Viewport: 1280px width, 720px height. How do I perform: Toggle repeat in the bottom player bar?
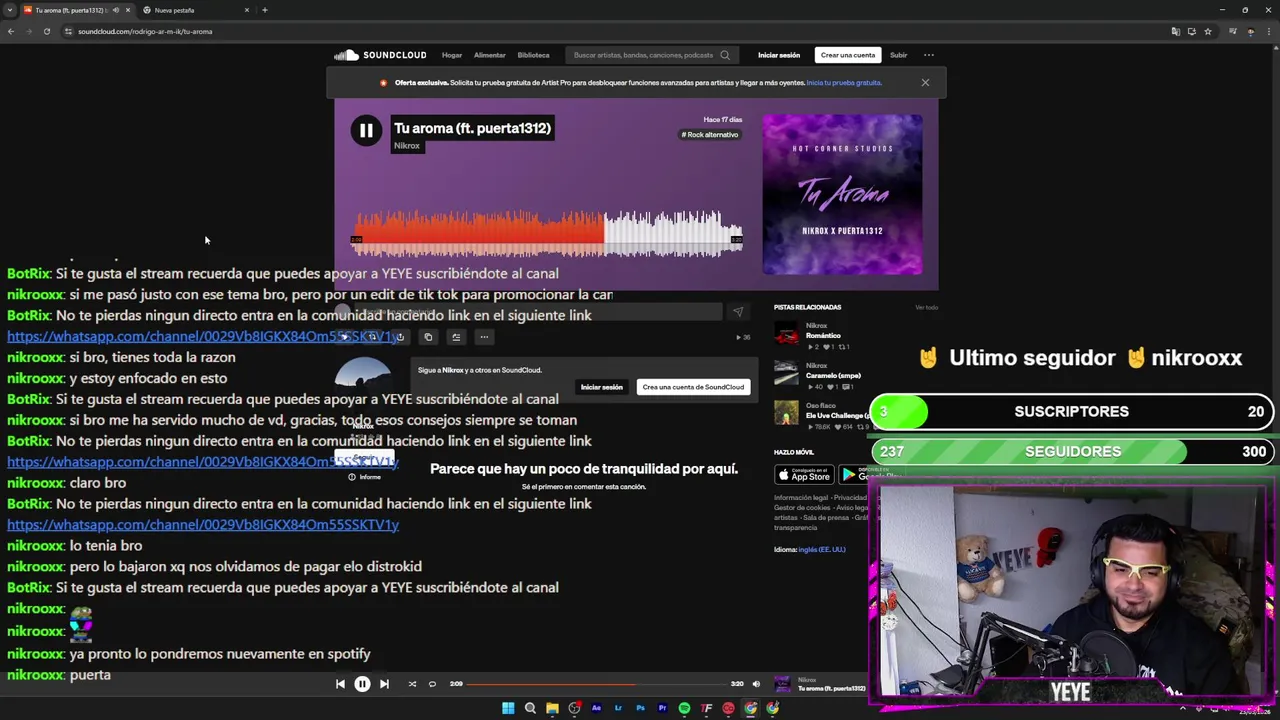(432, 684)
